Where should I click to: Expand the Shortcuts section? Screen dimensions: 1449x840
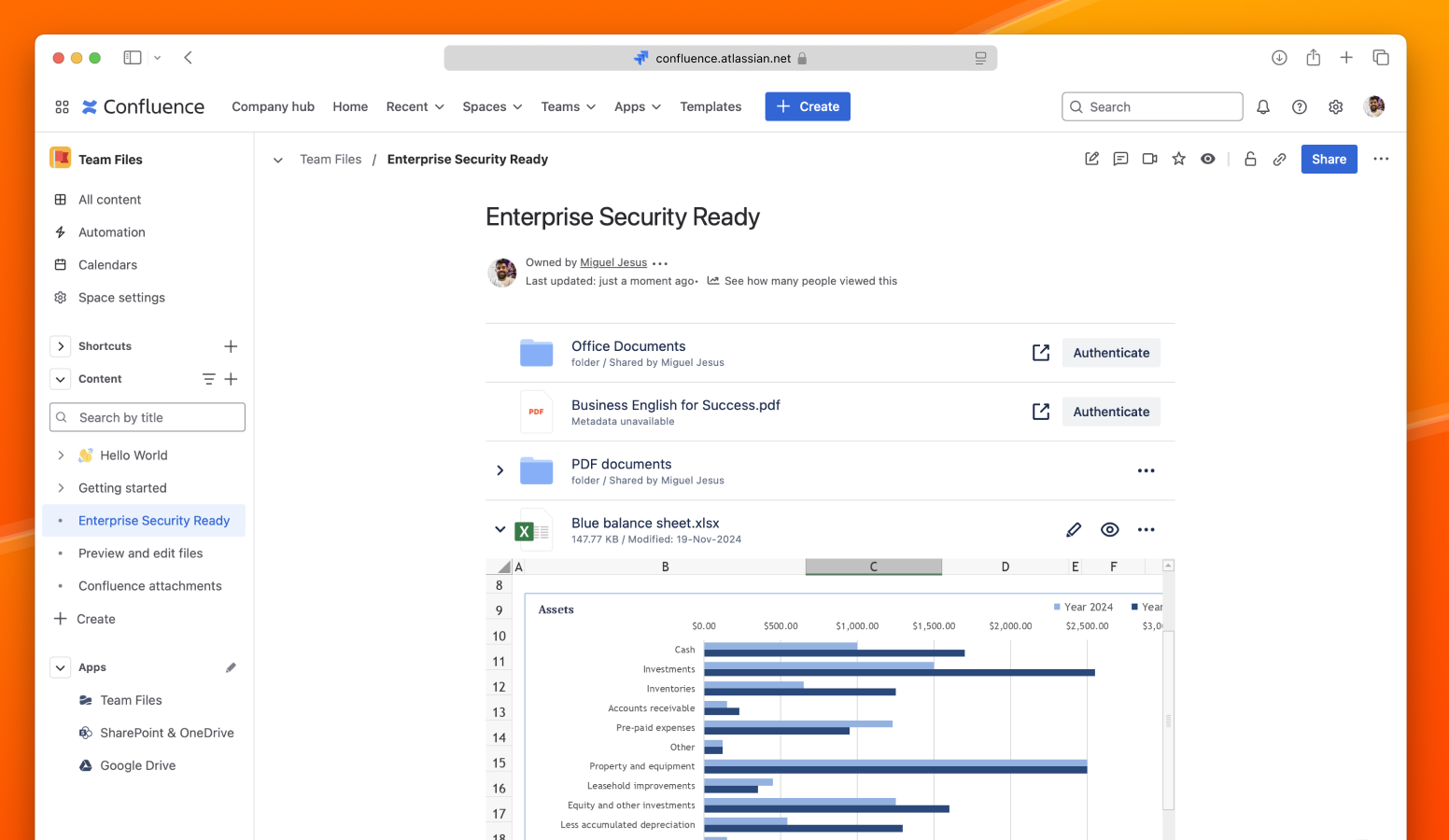point(60,346)
